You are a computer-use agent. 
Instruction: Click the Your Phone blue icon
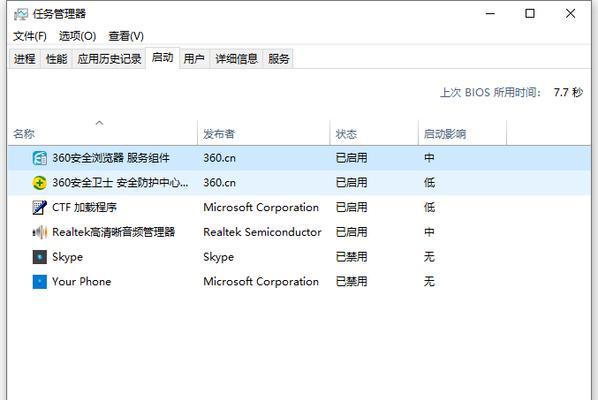(40, 281)
